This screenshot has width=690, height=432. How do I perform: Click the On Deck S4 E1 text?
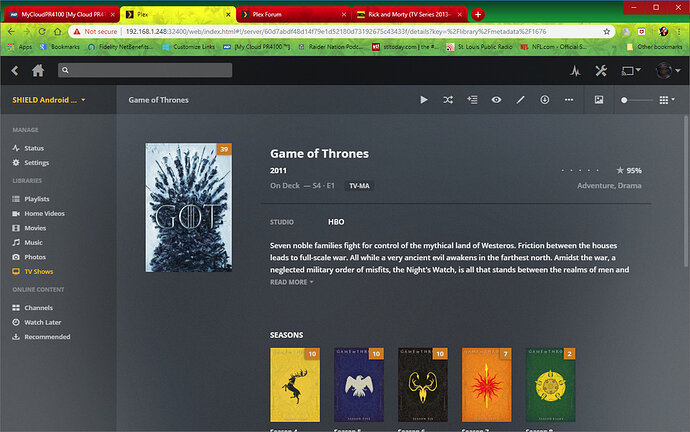[x=302, y=186]
